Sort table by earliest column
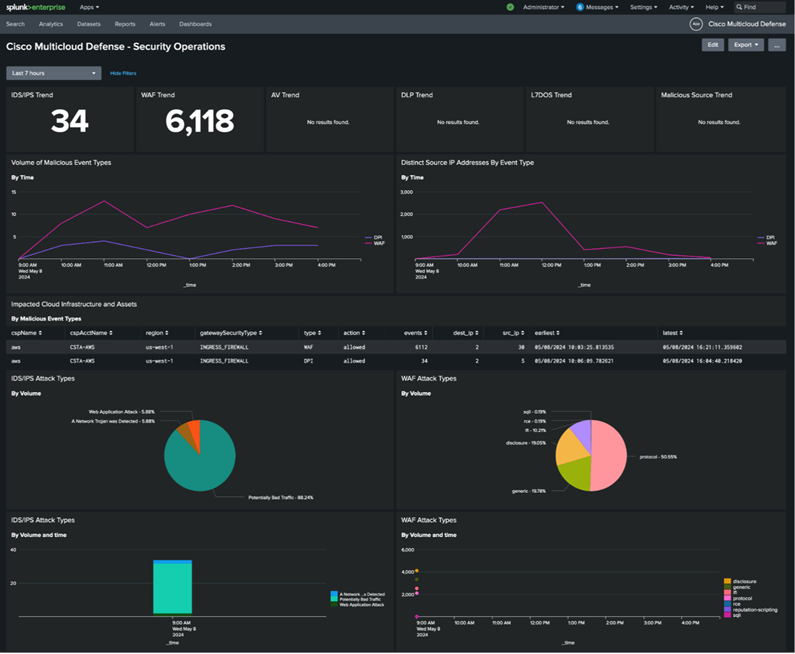This screenshot has height=654, width=795. click(x=547, y=333)
